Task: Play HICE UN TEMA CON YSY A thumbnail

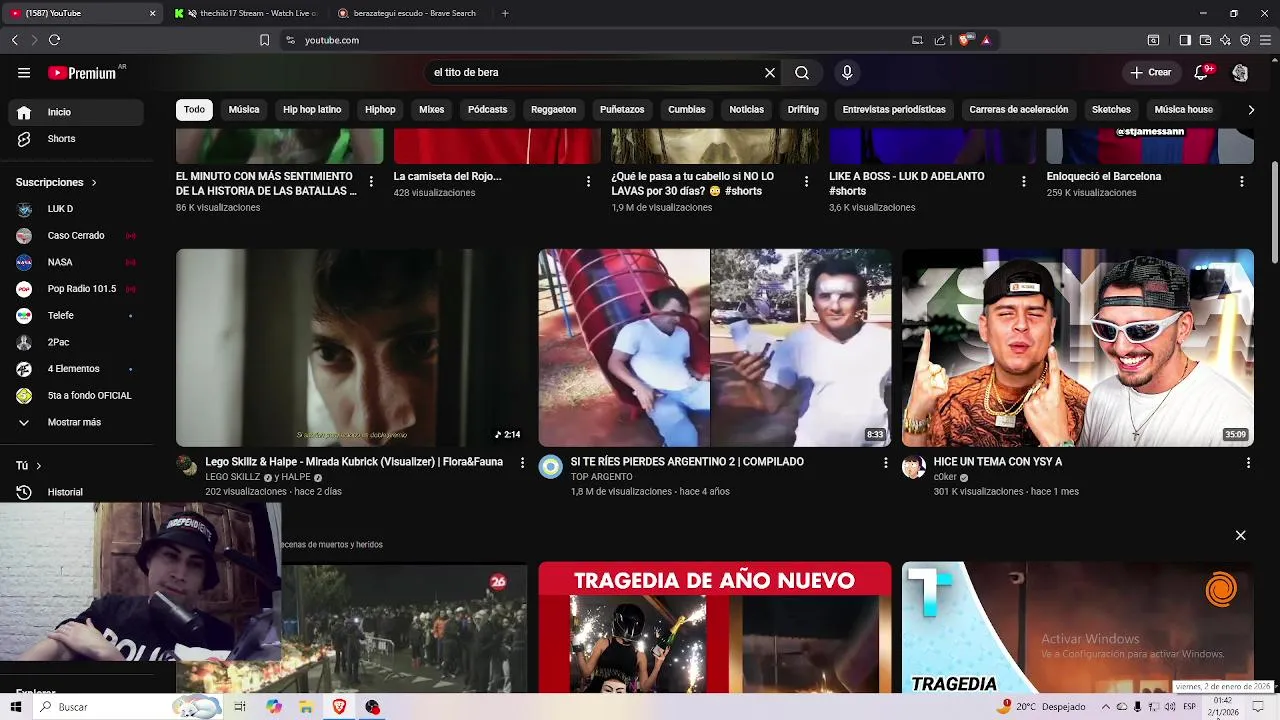Action: coord(1078,348)
